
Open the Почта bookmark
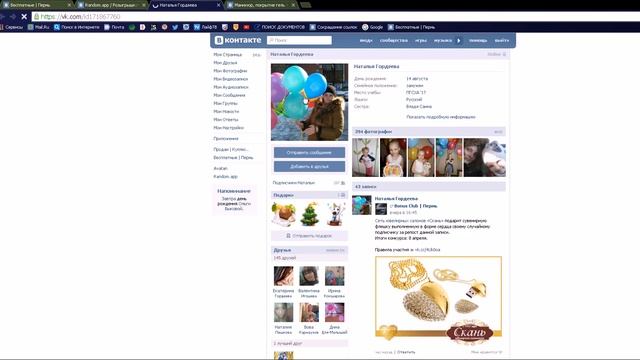click(114, 27)
